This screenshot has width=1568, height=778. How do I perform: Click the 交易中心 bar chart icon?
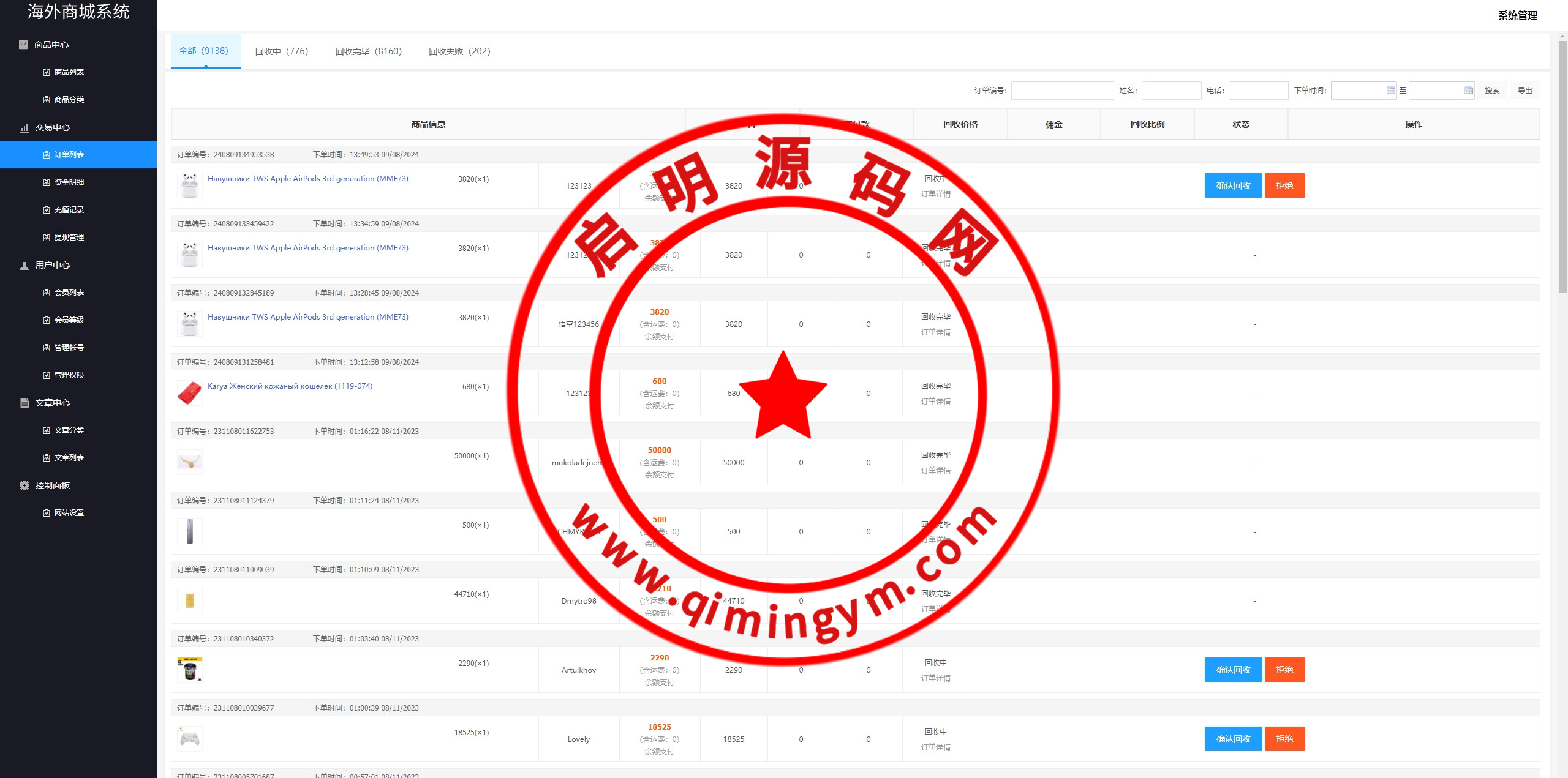pos(24,128)
